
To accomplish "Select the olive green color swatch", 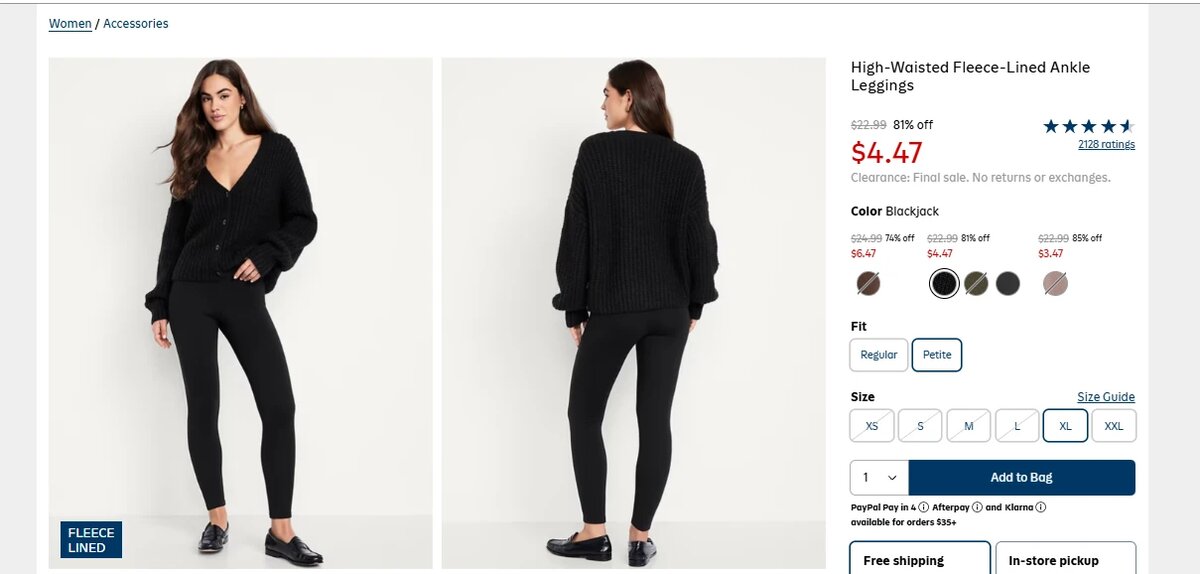I will 976,284.
